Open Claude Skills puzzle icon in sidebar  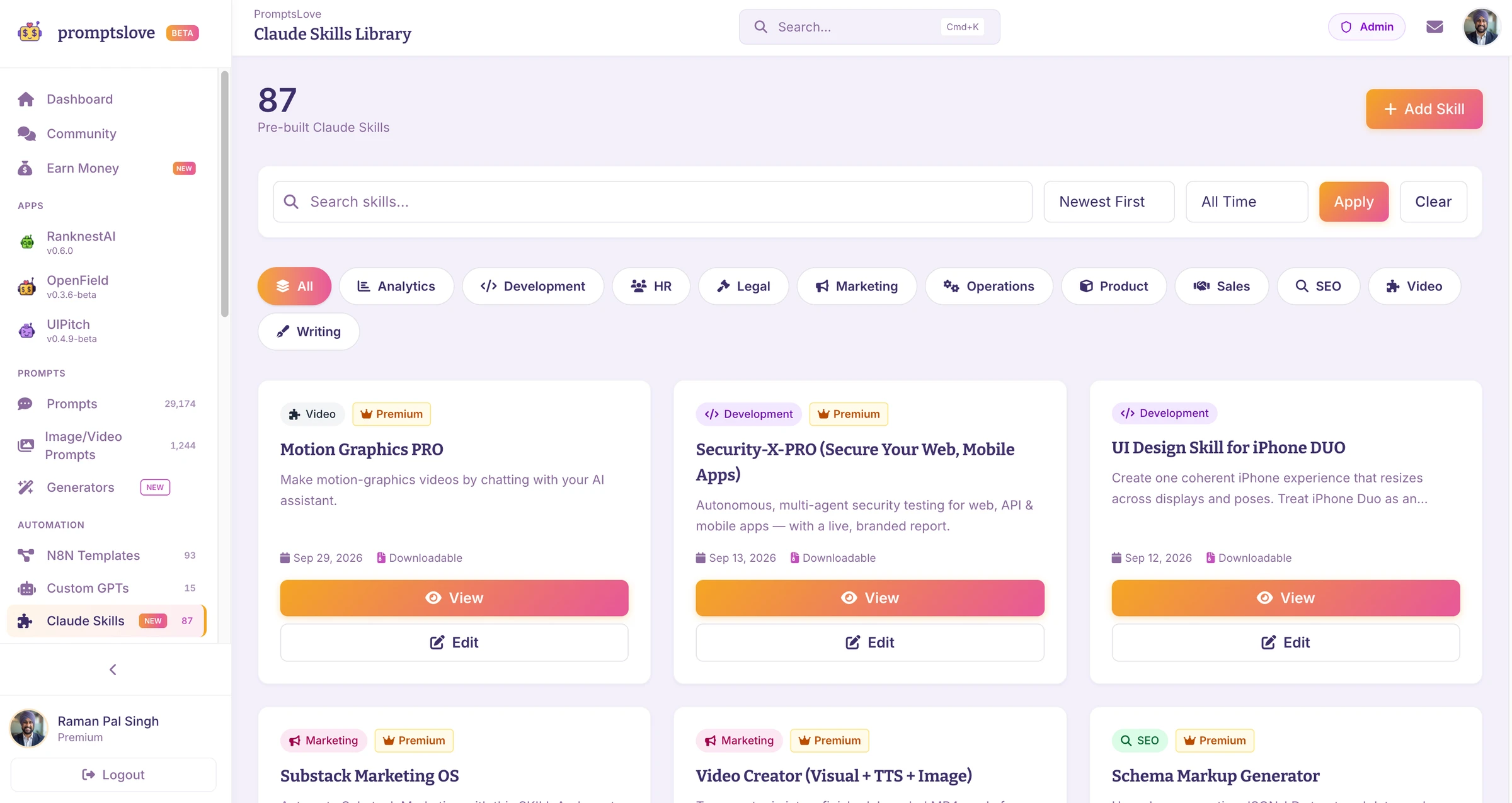coord(25,621)
